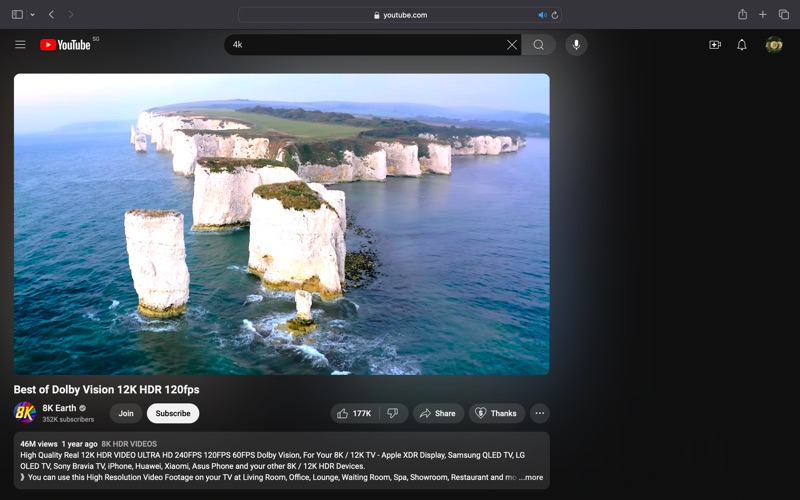Open the Share dialog for the video

tap(437, 413)
